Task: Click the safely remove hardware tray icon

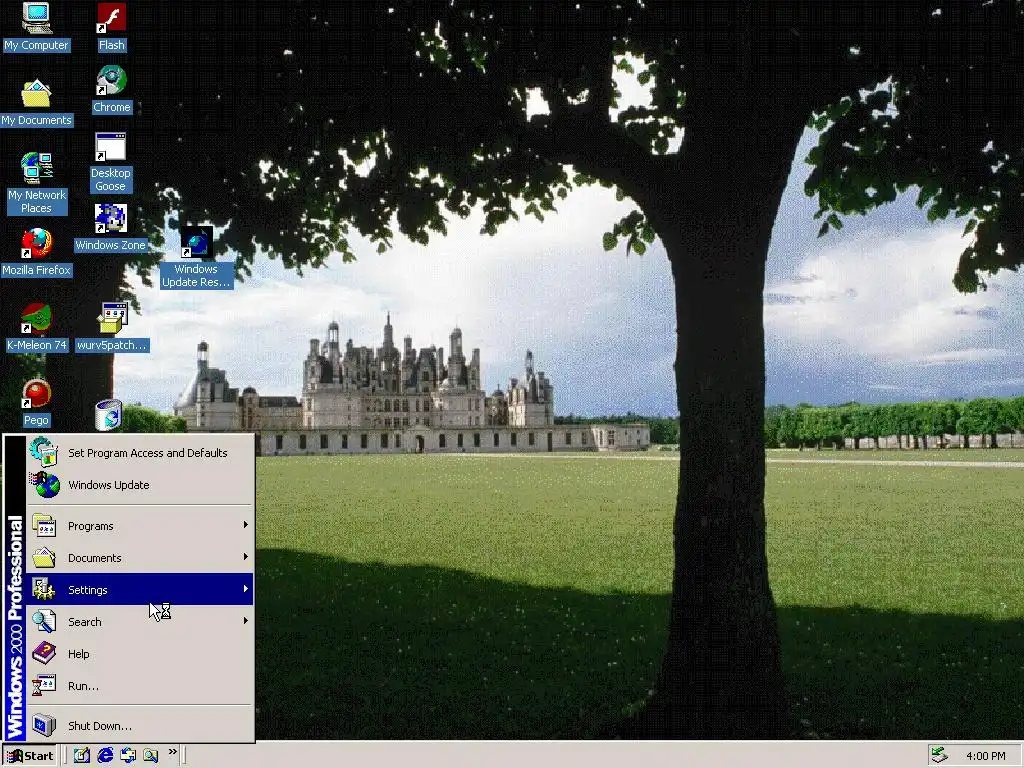Action: [x=939, y=756]
